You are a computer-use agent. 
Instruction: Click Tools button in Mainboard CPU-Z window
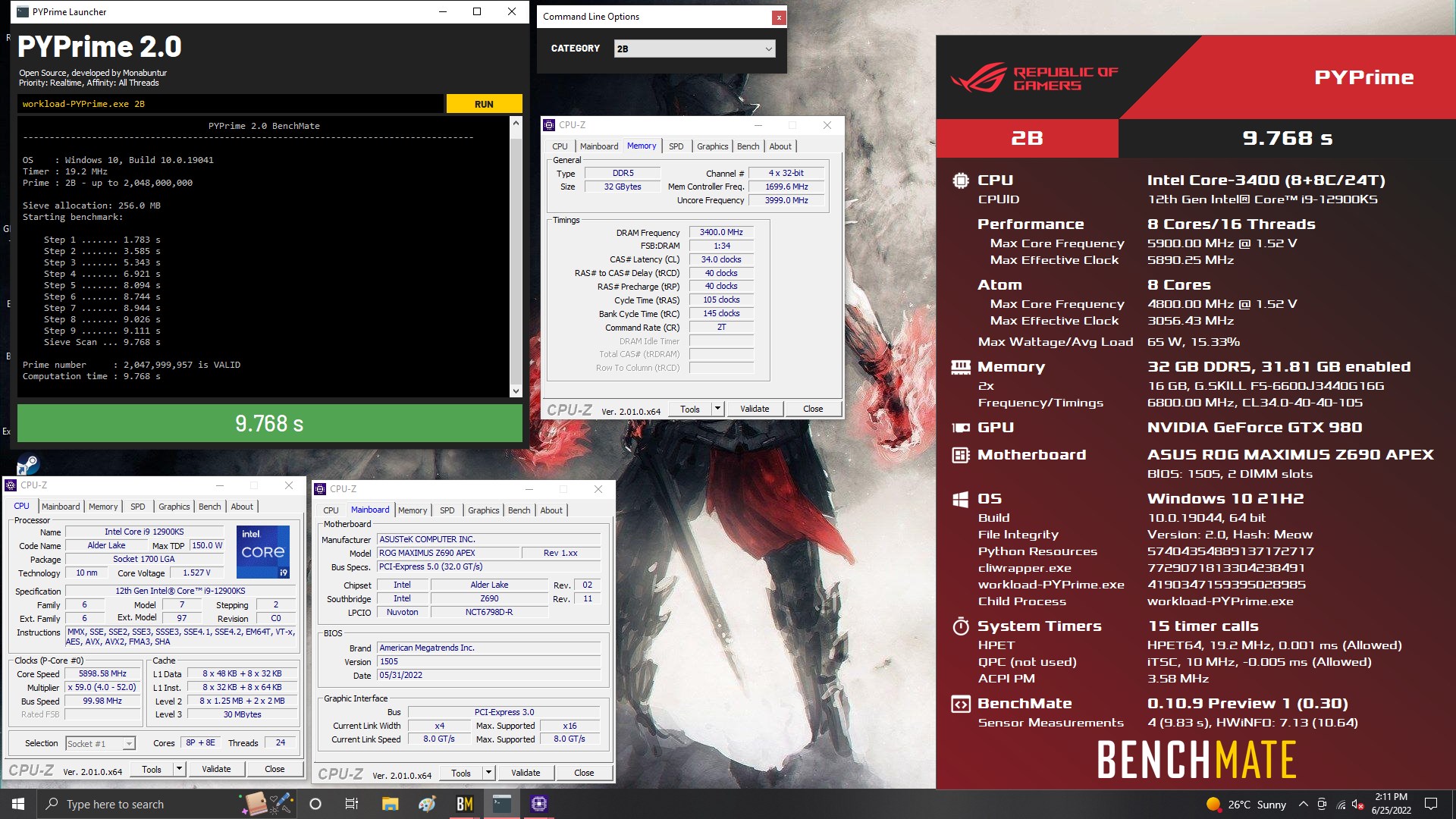coord(461,773)
